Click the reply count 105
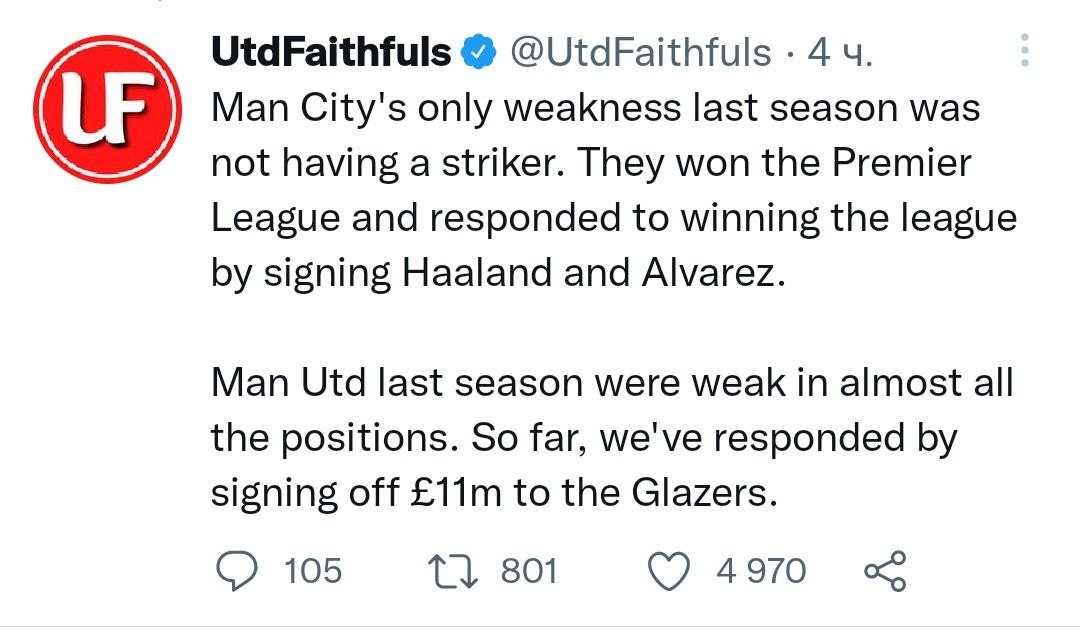 tap(313, 571)
